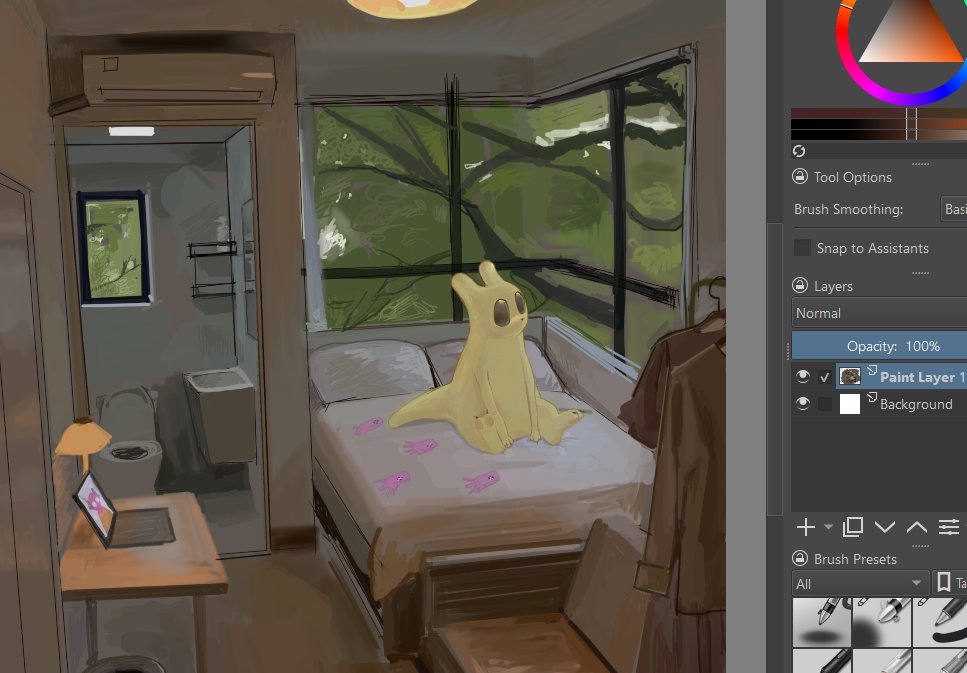Click the dark brown-to-orange color strip
Screen dimensions: 967x673
[879, 124]
